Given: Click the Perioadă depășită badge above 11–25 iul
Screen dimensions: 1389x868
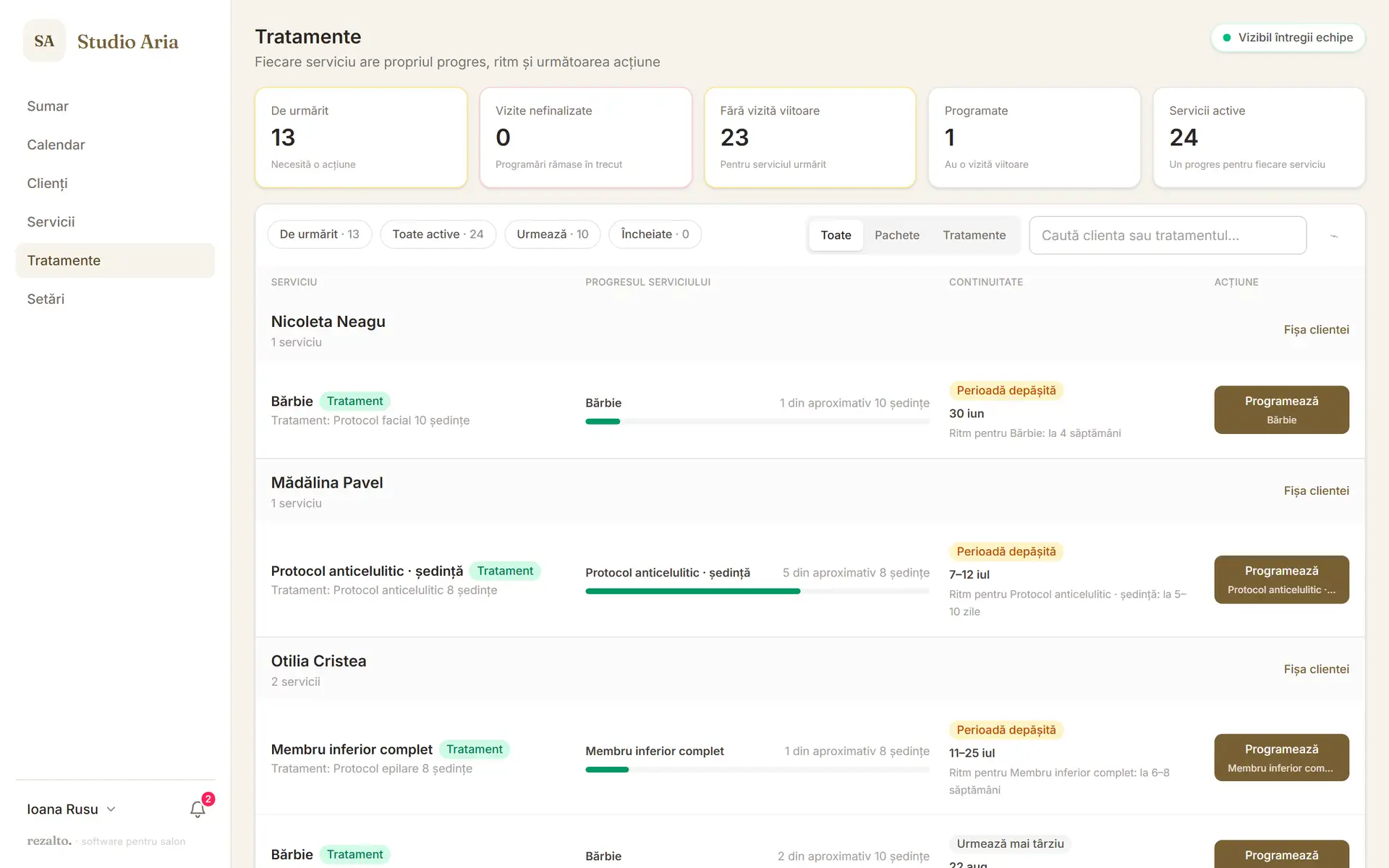Looking at the screenshot, I should pos(1006,730).
